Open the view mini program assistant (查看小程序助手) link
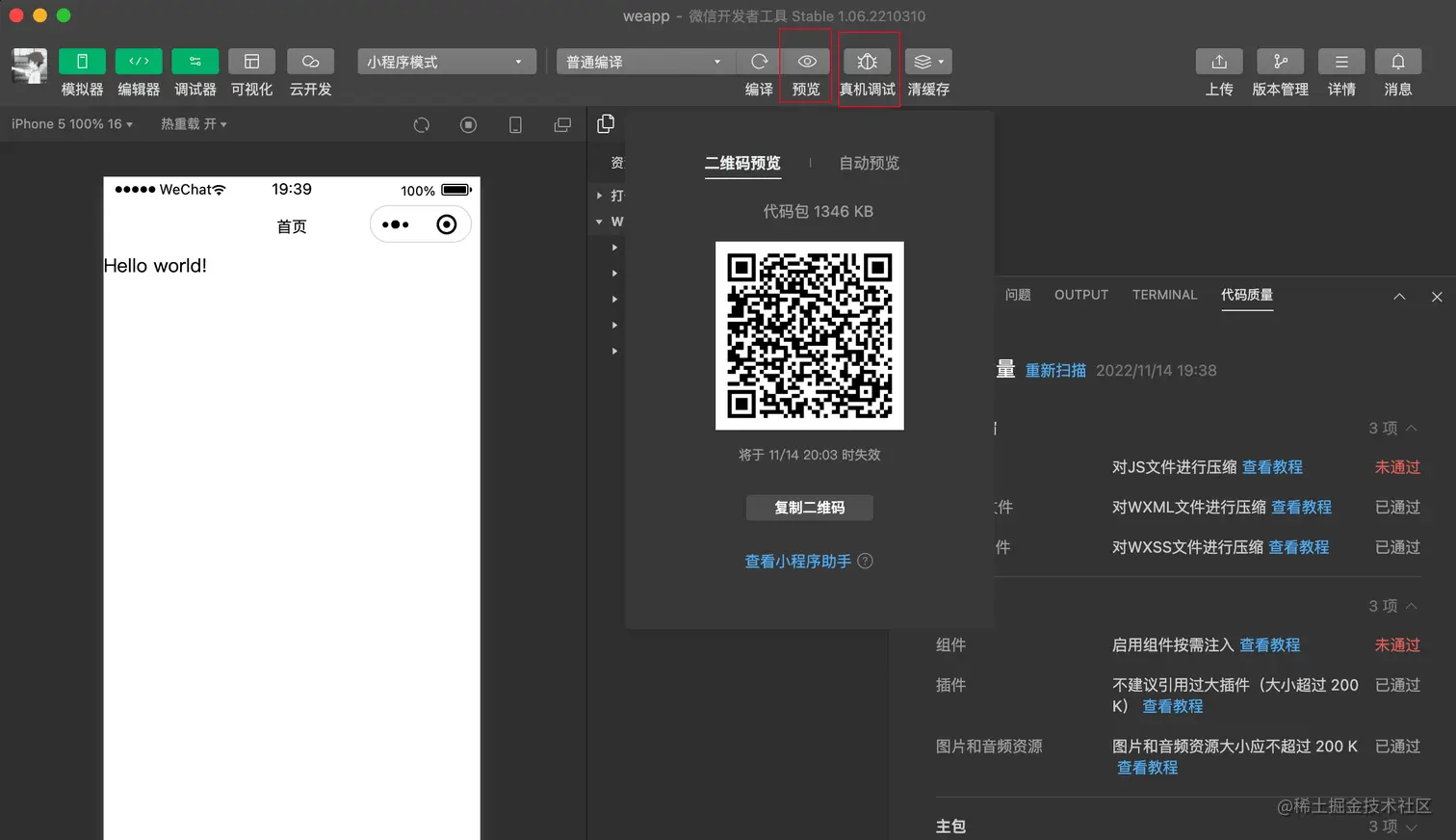Viewport: 1456px width, 840px height. (x=797, y=562)
